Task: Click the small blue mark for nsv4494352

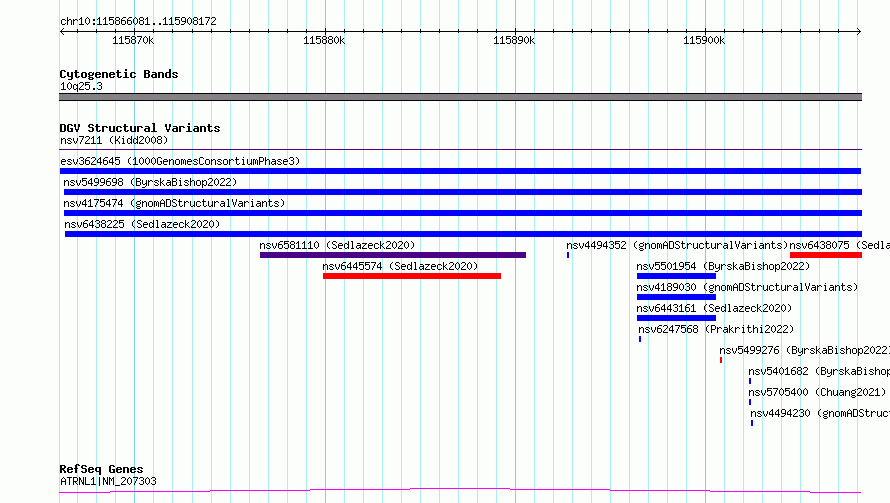Action: pos(568,255)
